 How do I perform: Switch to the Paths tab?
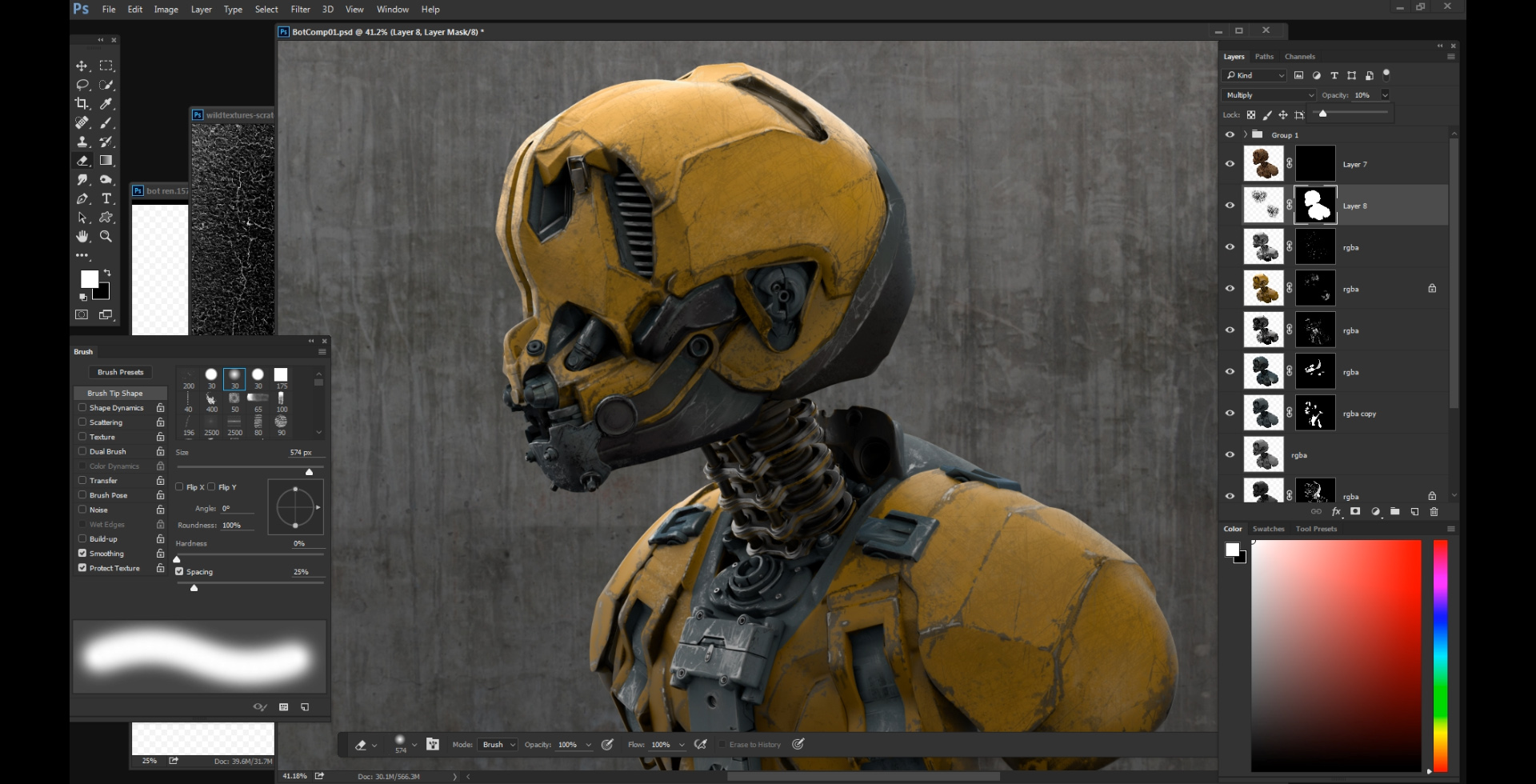[1264, 57]
